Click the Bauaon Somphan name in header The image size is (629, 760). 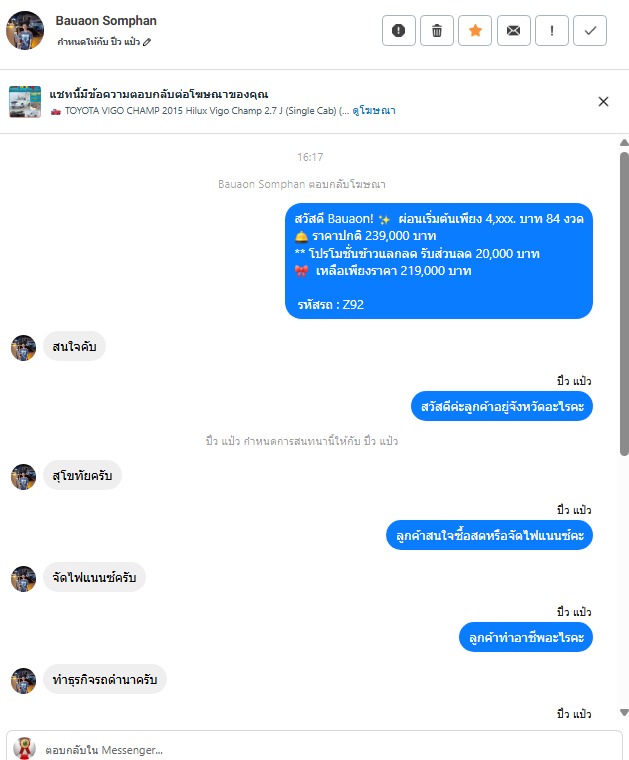point(106,21)
